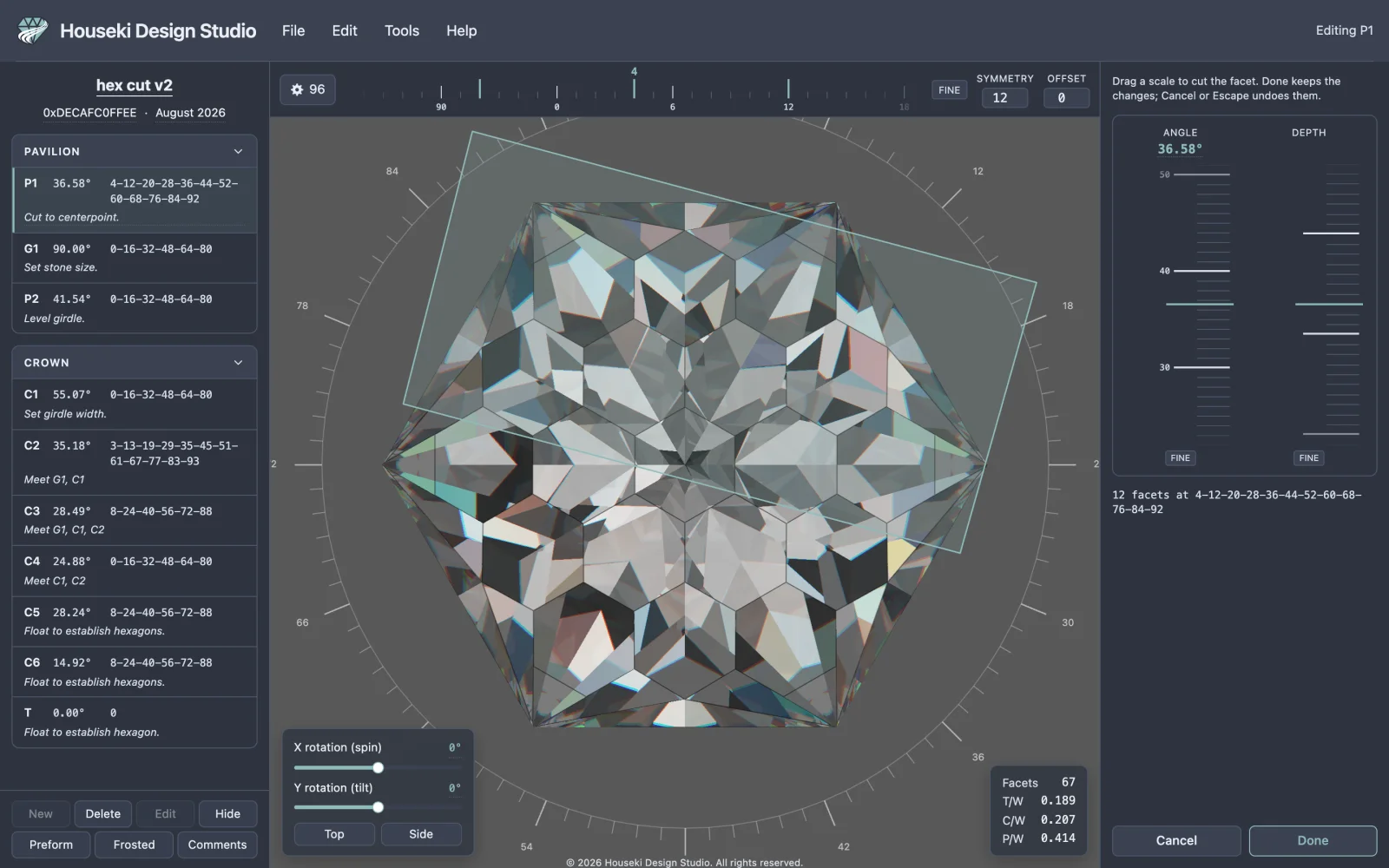The width and height of the screenshot is (1389, 868).
Task: Click the Cancel button
Action: (1176, 840)
